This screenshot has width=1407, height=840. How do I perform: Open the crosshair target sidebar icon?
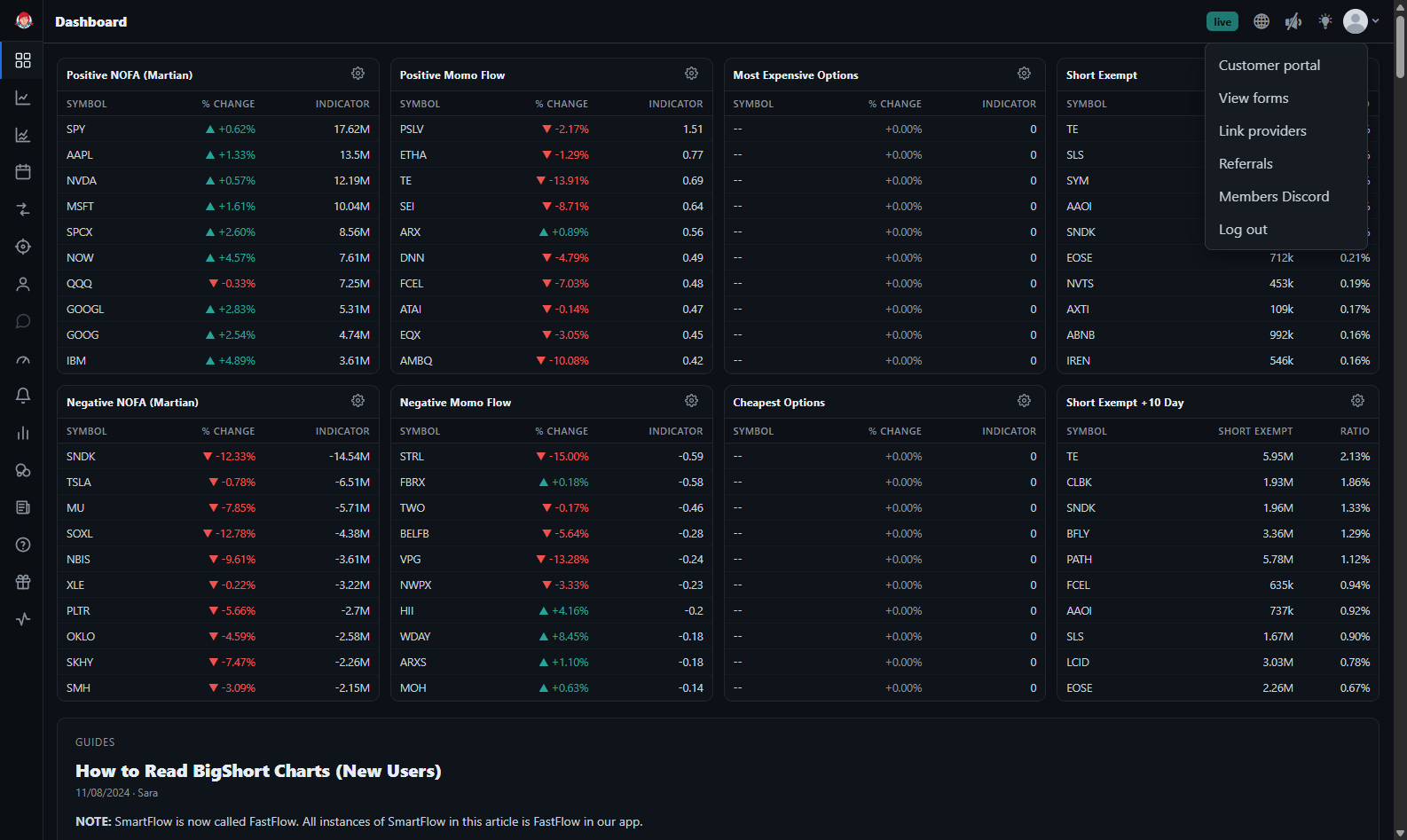tap(23, 247)
